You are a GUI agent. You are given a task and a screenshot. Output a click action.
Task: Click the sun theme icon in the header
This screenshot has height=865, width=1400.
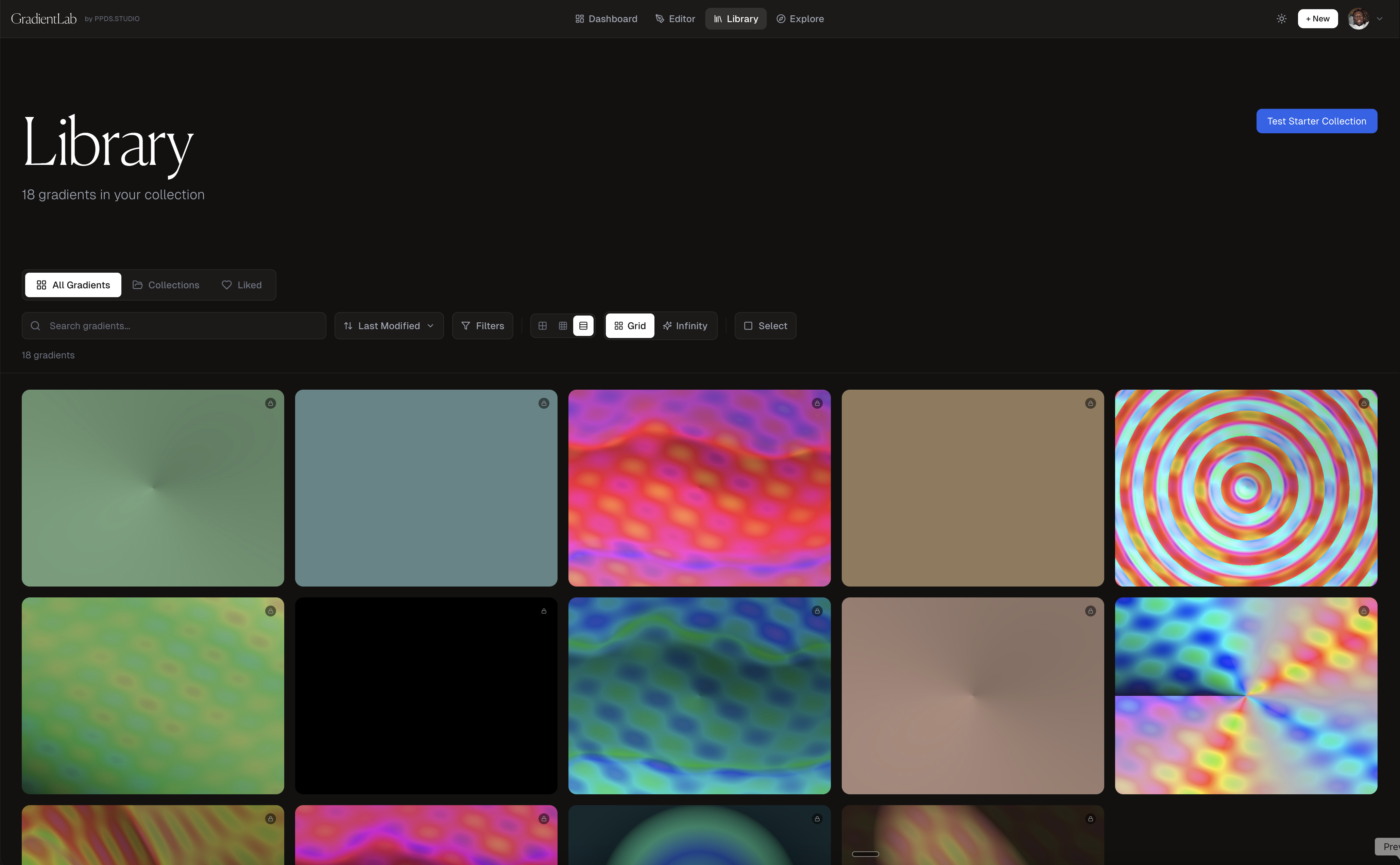tap(1282, 18)
